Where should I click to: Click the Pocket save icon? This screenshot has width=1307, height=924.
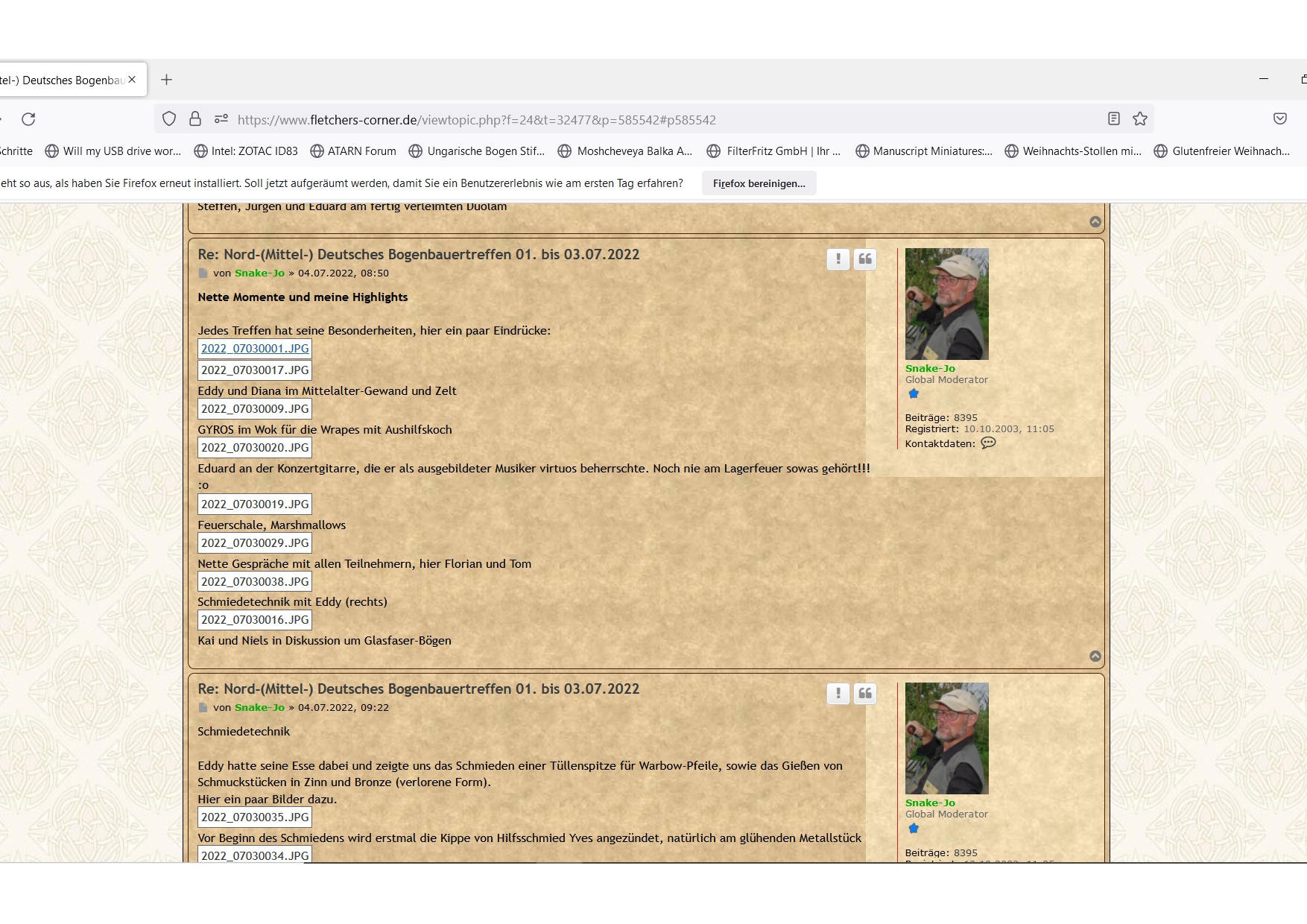tap(1279, 119)
